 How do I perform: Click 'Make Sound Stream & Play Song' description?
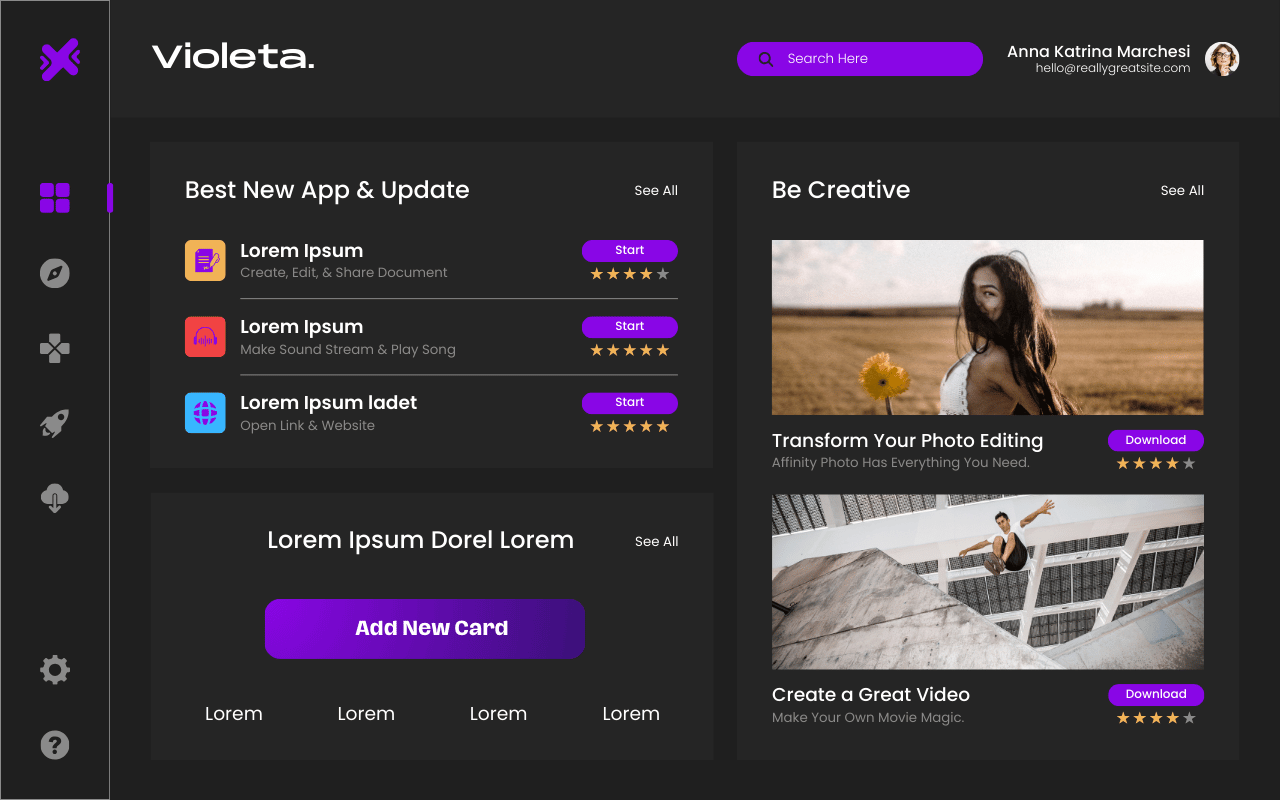[348, 350]
